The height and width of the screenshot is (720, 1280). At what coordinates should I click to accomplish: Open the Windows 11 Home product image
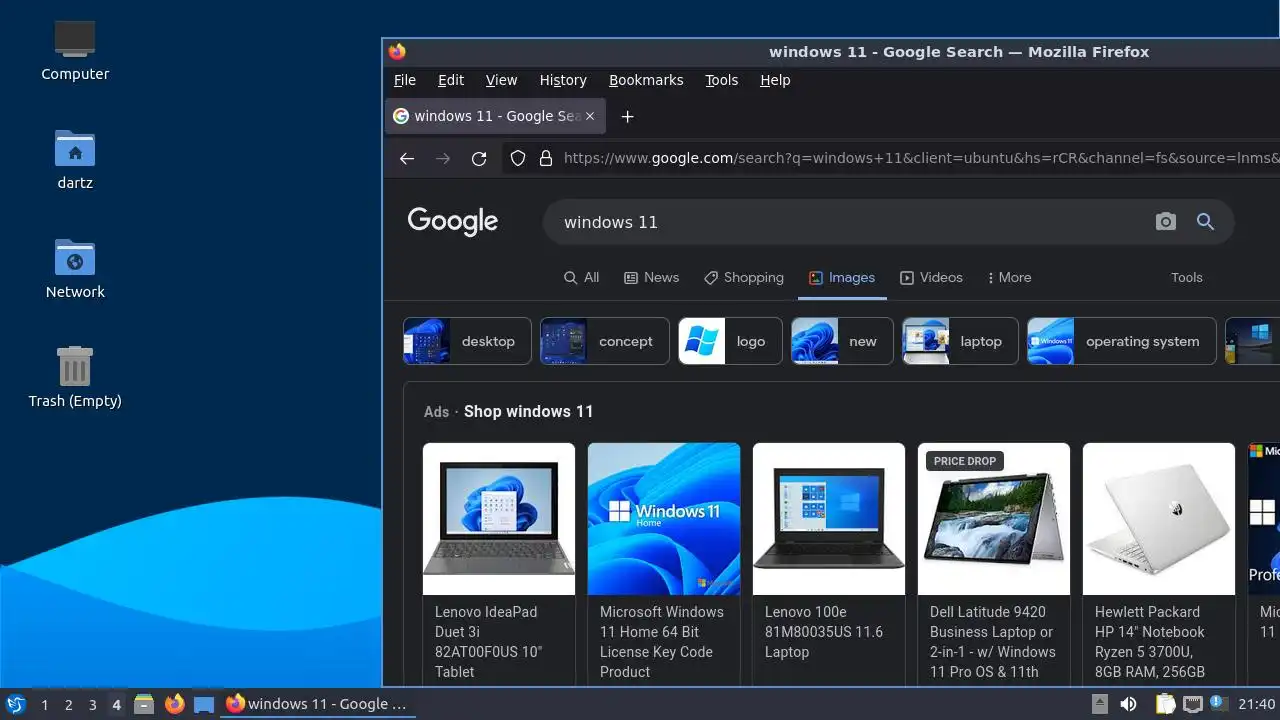(x=664, y=519)
